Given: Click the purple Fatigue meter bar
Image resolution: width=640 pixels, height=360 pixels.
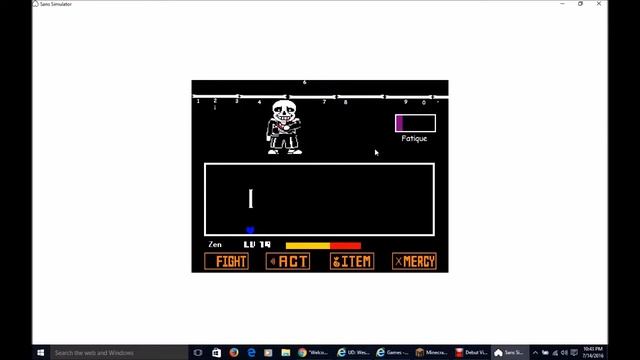Looking at the screenshot, I should click(415, 123).
